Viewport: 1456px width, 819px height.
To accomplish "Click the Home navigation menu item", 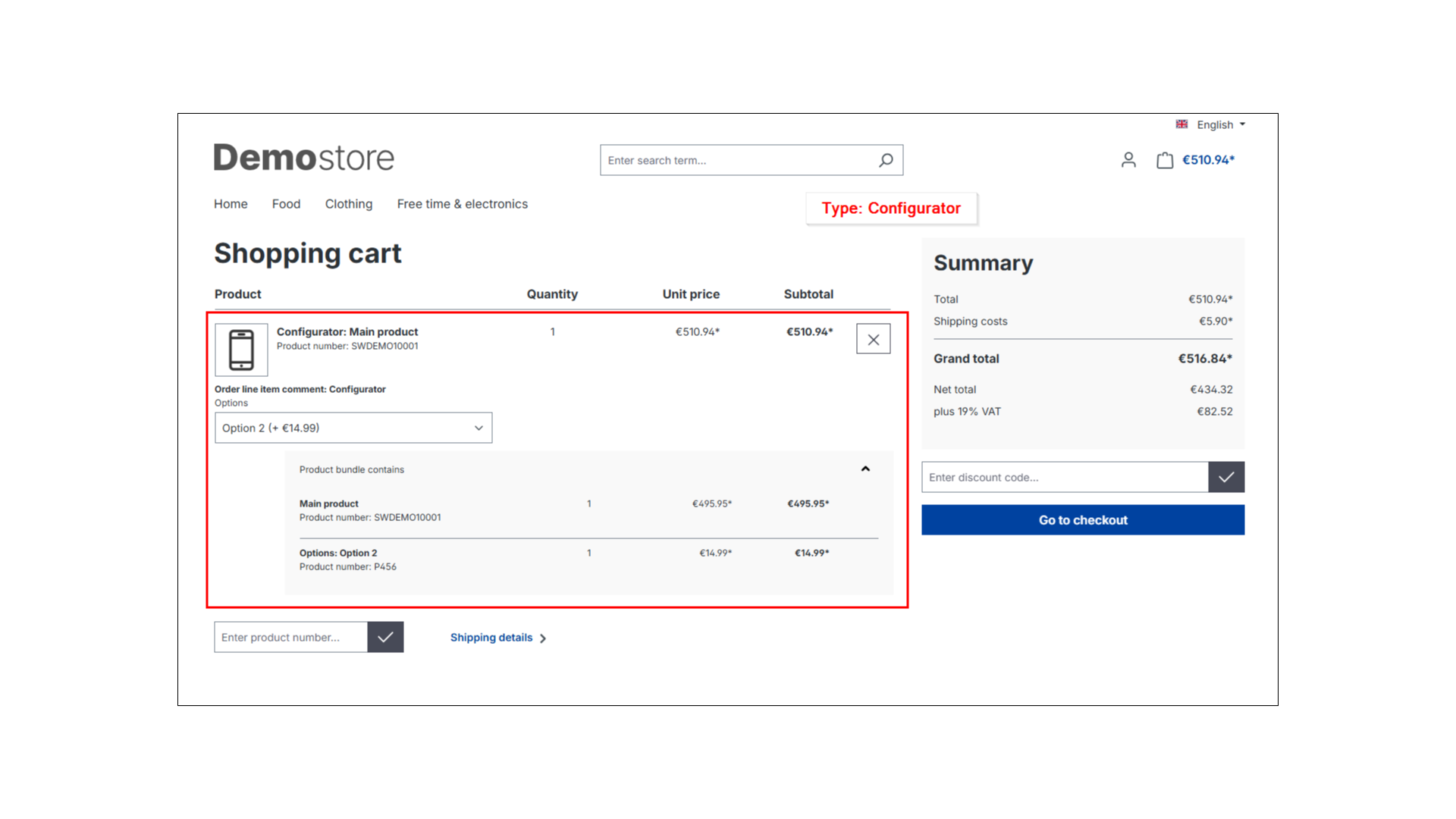I will click(230, 203).
